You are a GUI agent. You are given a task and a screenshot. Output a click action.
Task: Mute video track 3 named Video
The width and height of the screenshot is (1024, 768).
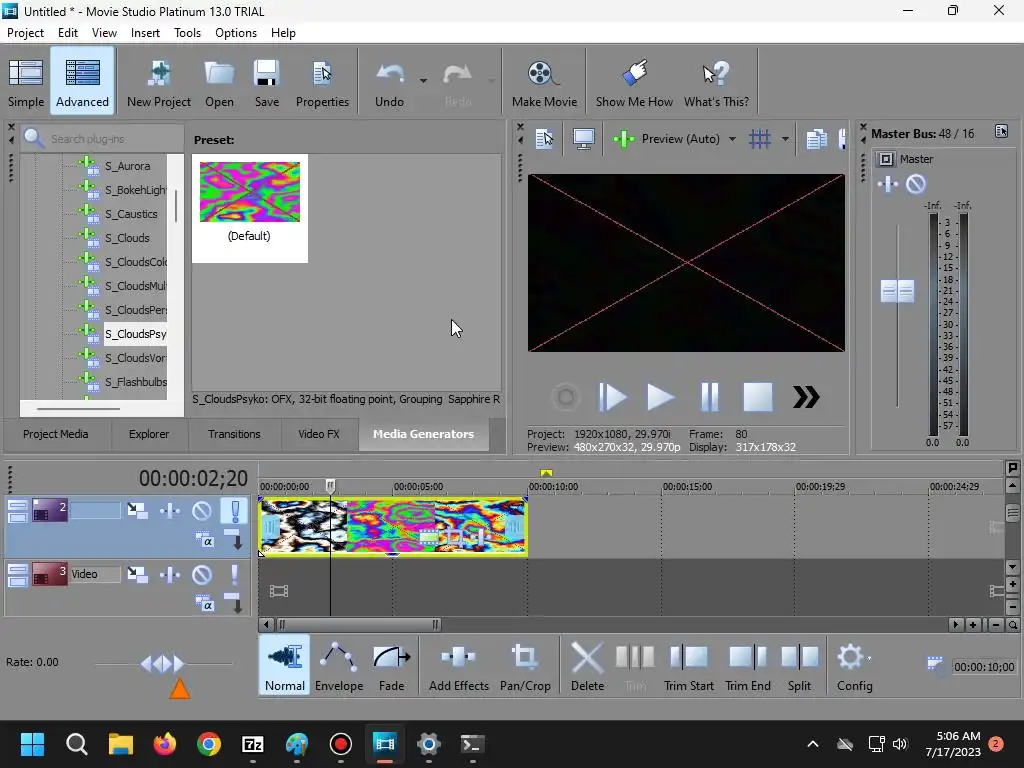click(202, 574)
